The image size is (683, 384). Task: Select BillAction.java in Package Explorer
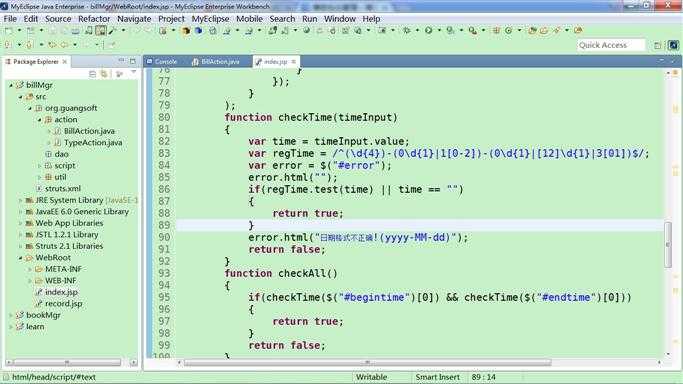tap(89, 131)
